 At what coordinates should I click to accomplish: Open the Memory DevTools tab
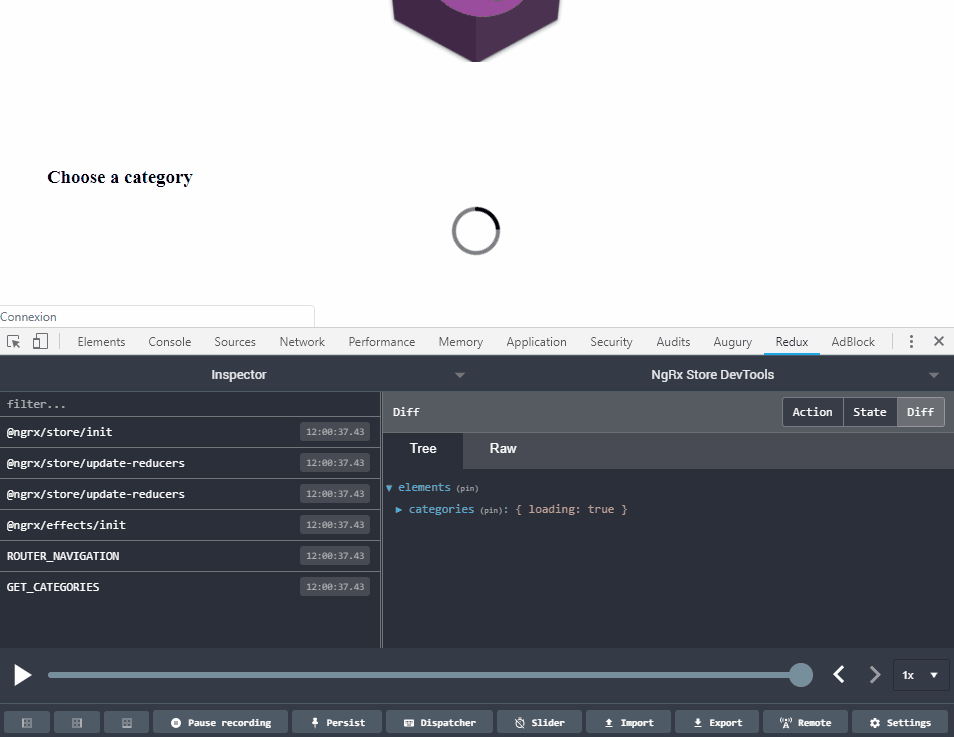[x=461, y=341]
